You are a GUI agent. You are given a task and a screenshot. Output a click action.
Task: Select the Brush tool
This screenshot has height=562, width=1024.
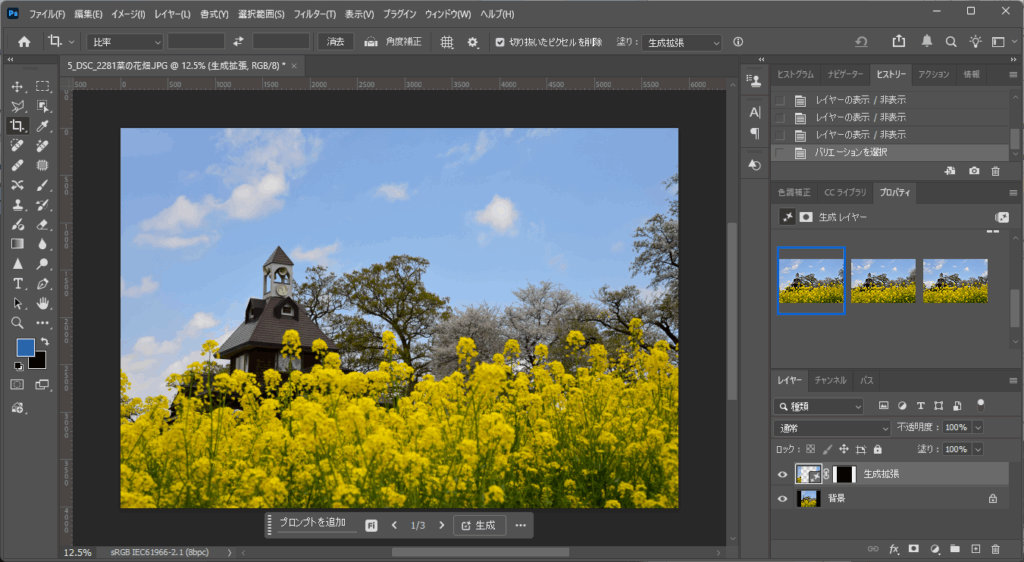(43, 185)
